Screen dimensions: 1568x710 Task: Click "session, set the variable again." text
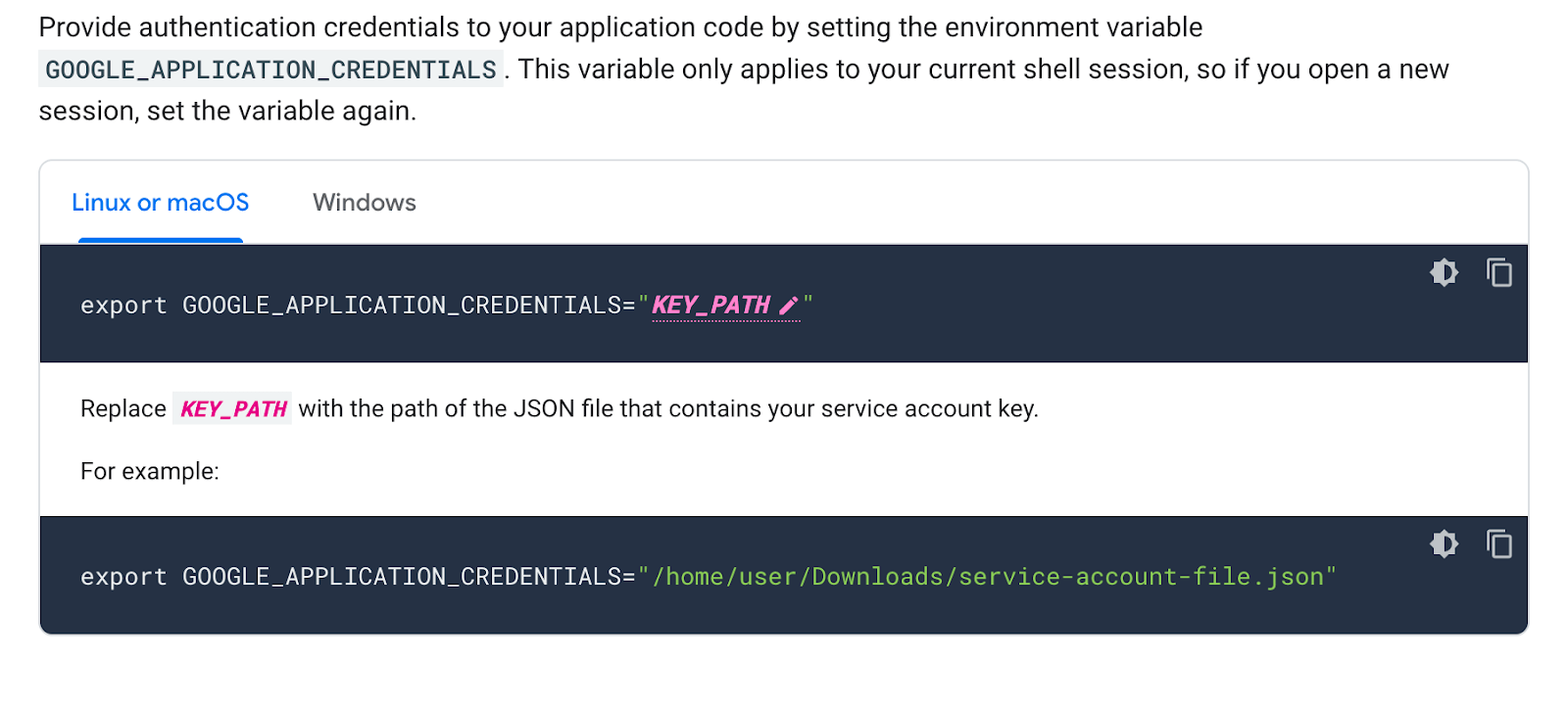(227, 112)
